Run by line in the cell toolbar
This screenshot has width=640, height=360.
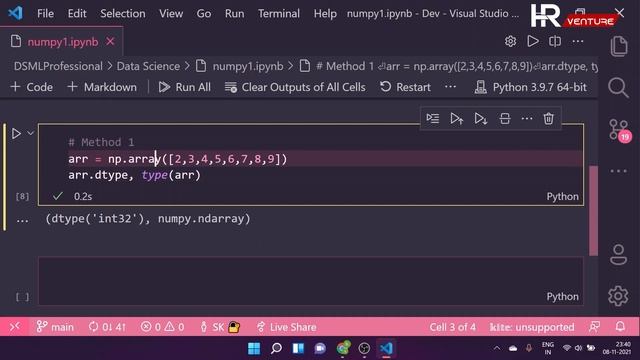pos(433,118)
